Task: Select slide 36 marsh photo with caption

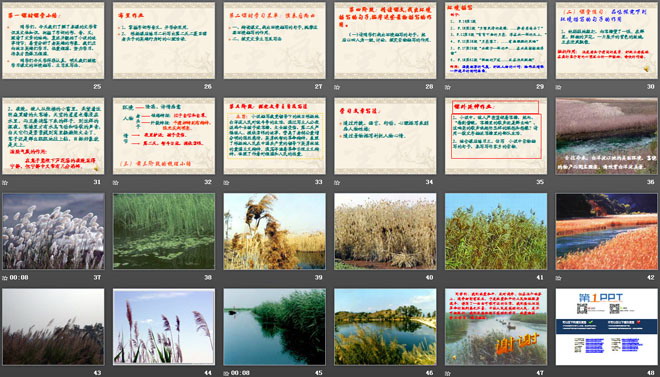Action: (607, 136)
